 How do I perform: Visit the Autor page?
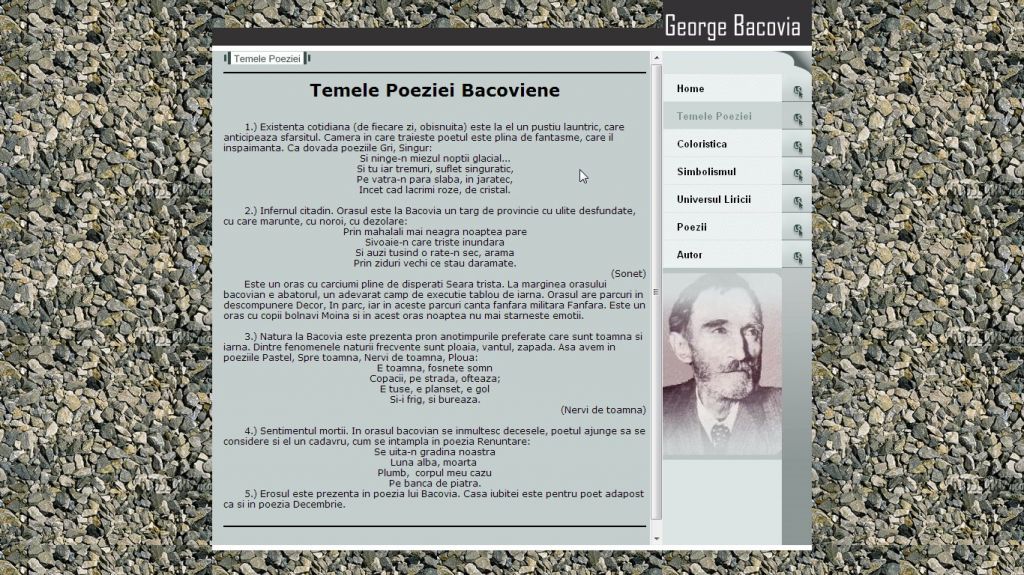point(689,255)
